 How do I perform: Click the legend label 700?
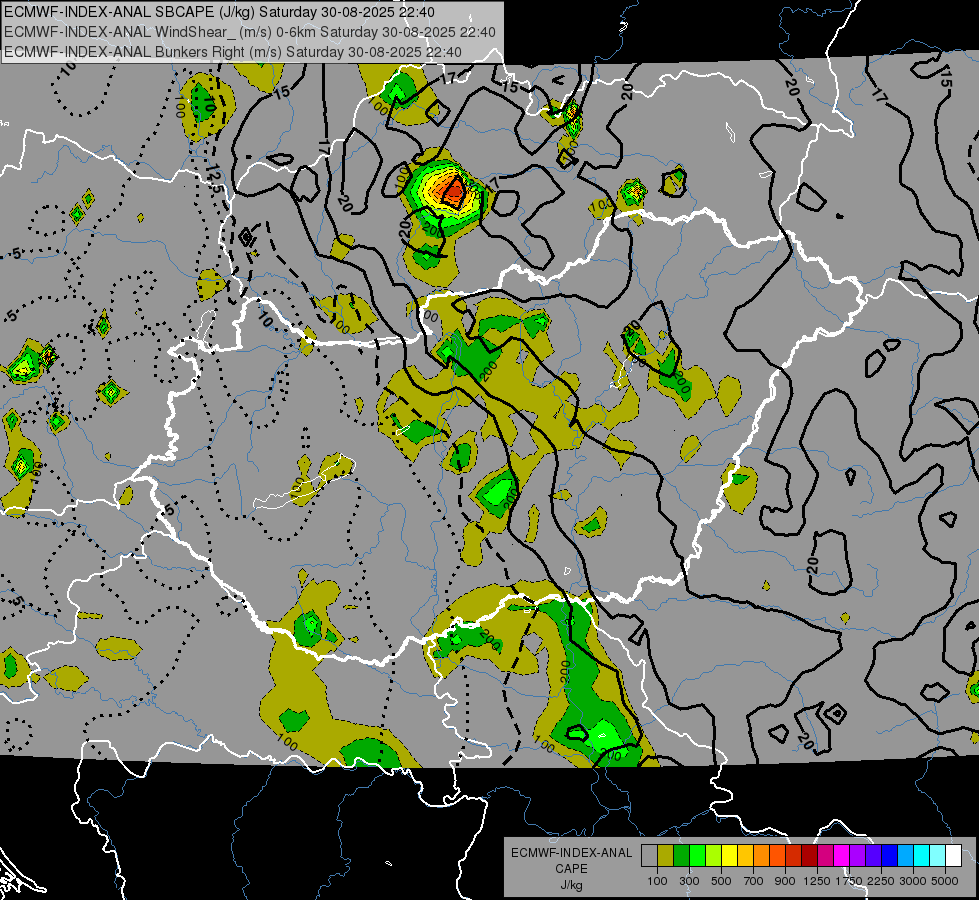coord(754,881)
